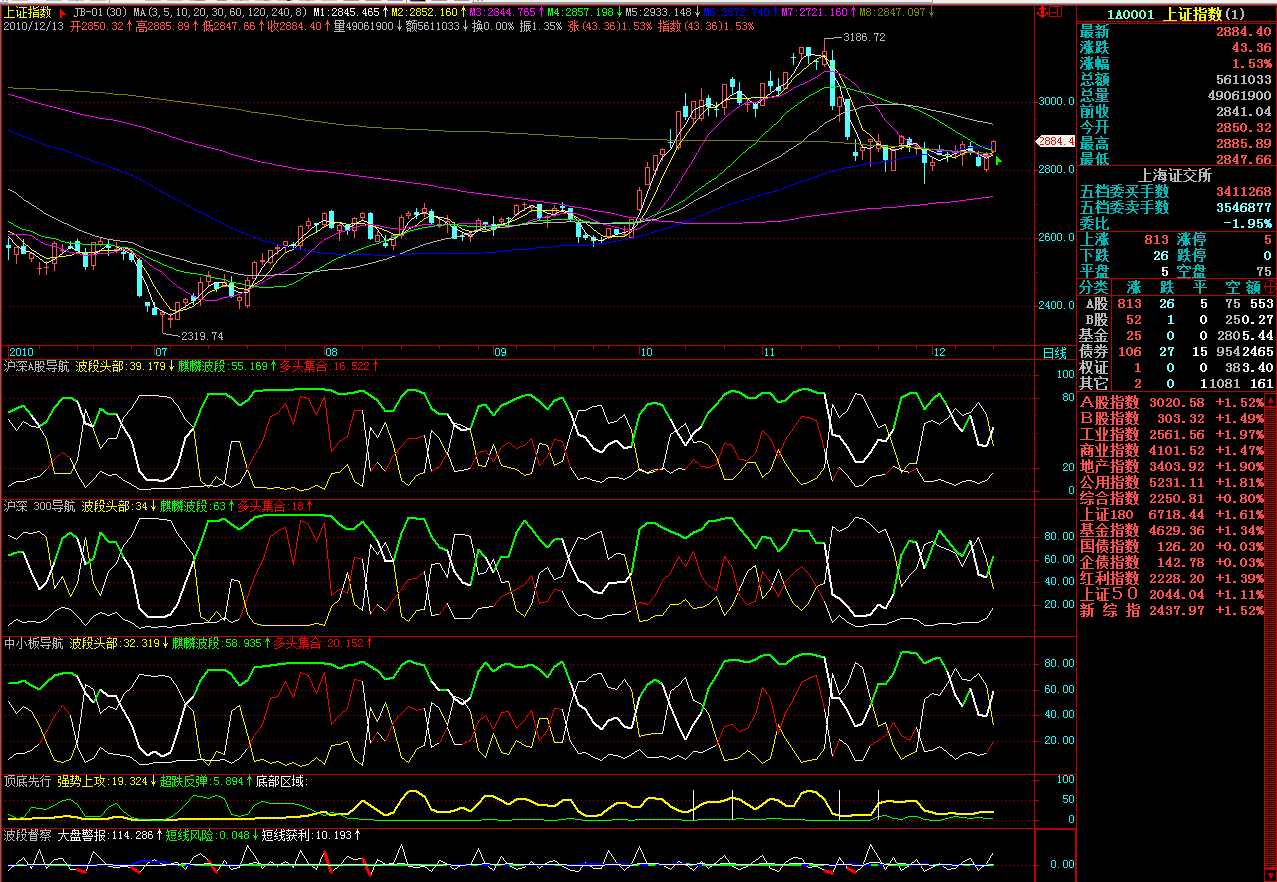Click the 前收 value 2841.04
This screenshot has height=882, width=1277.
pos(1243,111)
